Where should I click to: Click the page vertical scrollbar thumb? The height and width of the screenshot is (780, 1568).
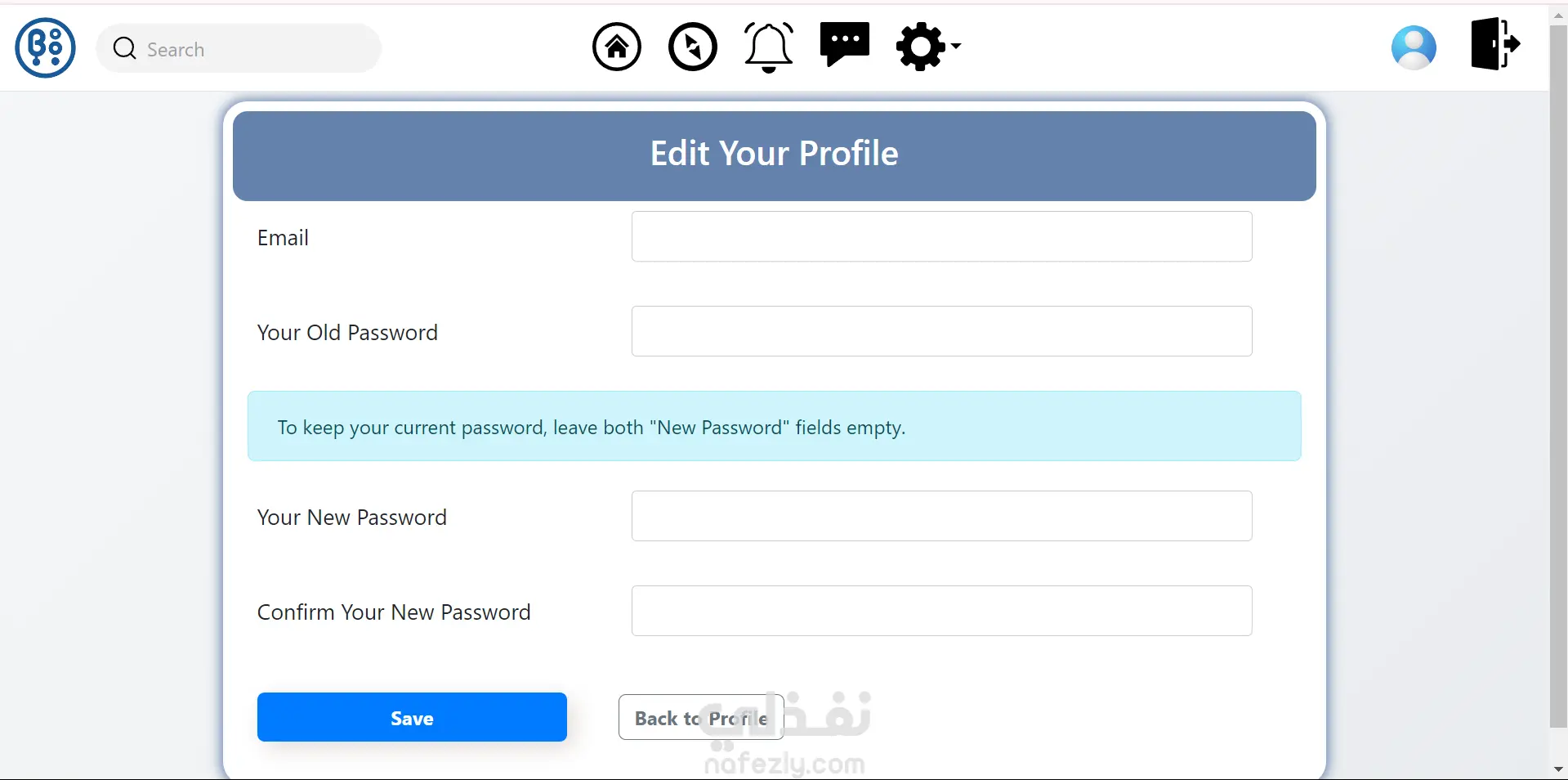click(x=1558, y=376)
